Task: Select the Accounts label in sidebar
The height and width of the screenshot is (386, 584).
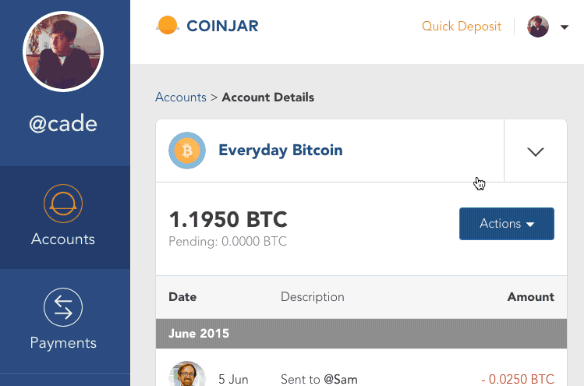Action: (63, 239)
